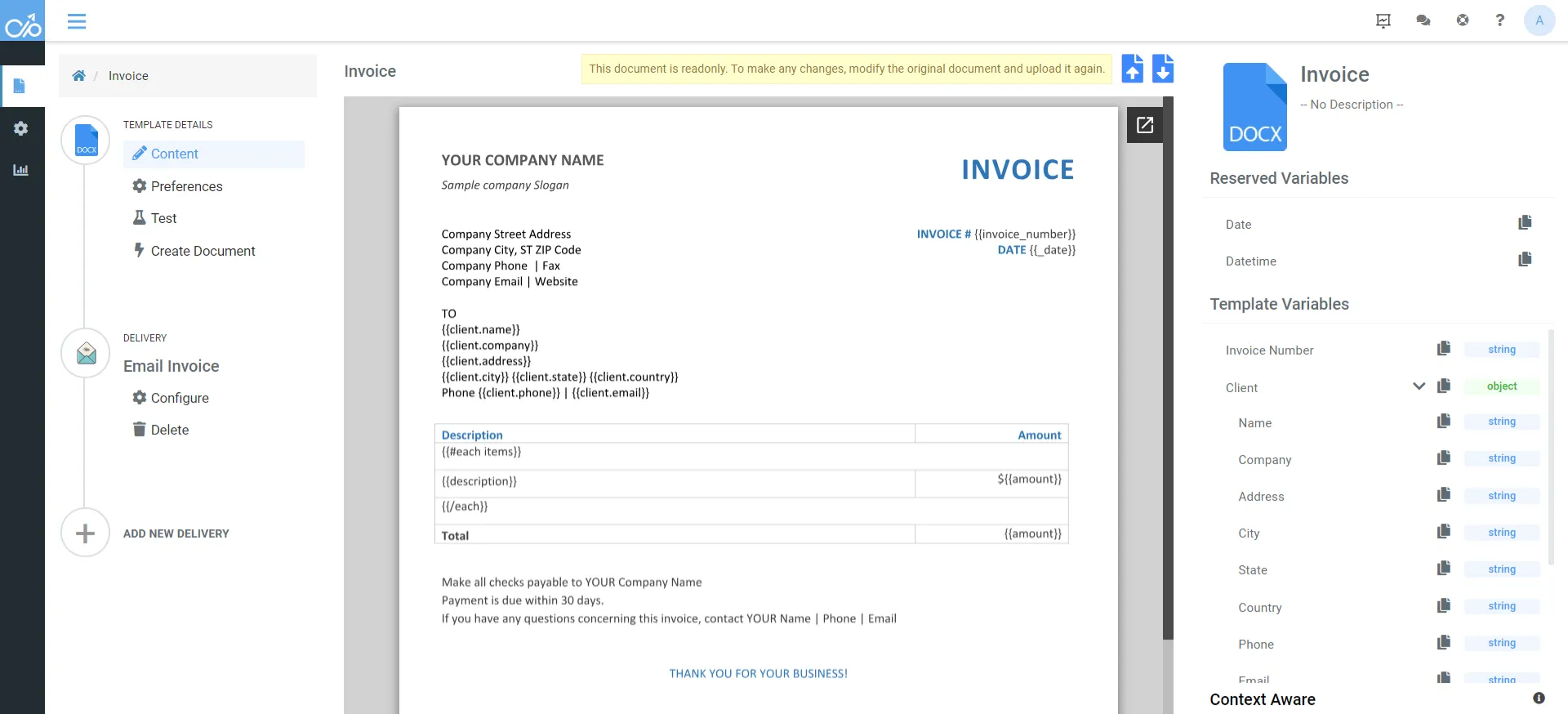Screen dimensions: 1568x714
Task: Open the help question mark icon
Action: tap(1500, 20)
